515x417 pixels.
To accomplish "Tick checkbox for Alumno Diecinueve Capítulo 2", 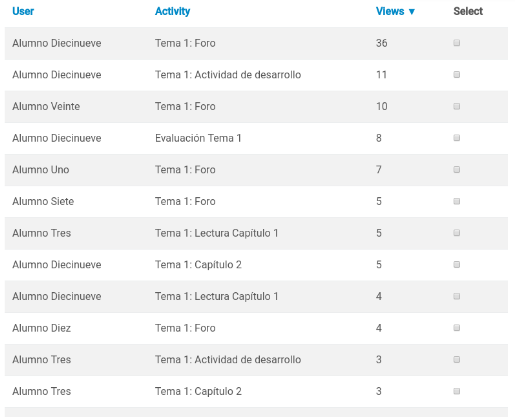I will point(457,264).
